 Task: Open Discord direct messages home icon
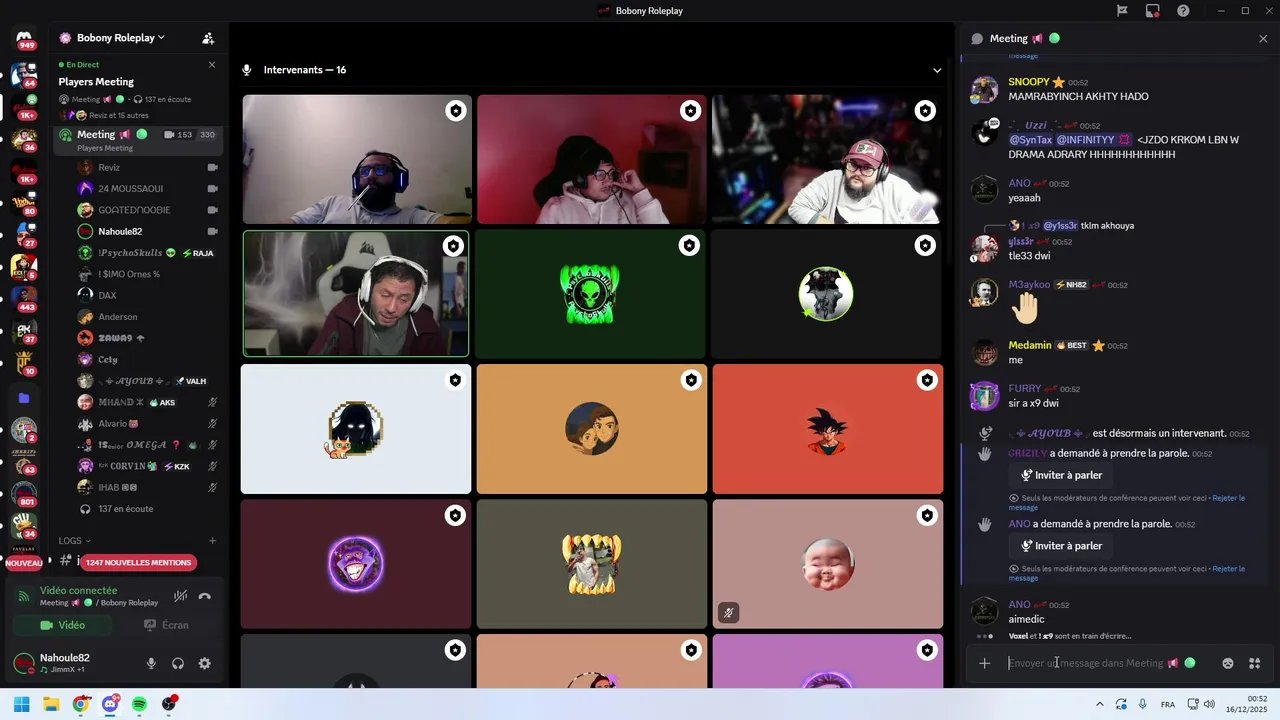(x=24, y=38)
